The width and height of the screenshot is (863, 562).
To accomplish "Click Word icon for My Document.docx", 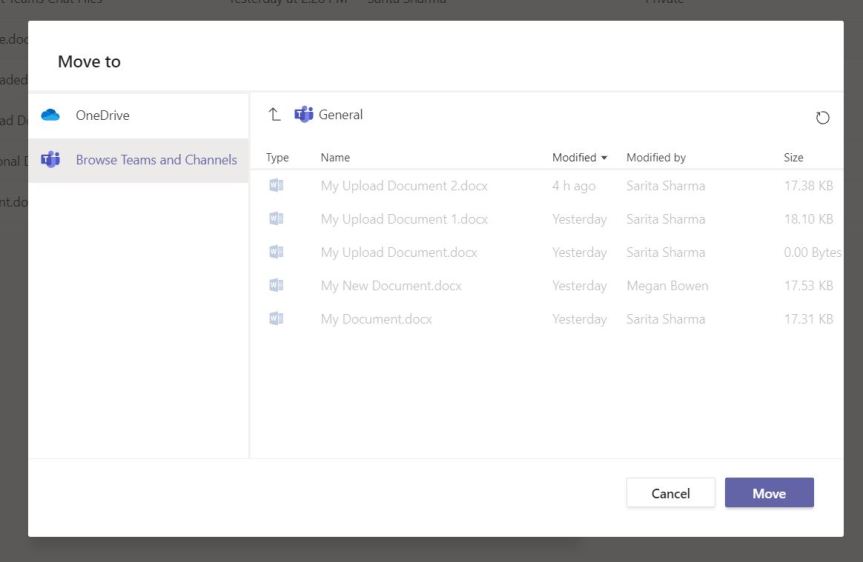I will (x=277, y=319).
